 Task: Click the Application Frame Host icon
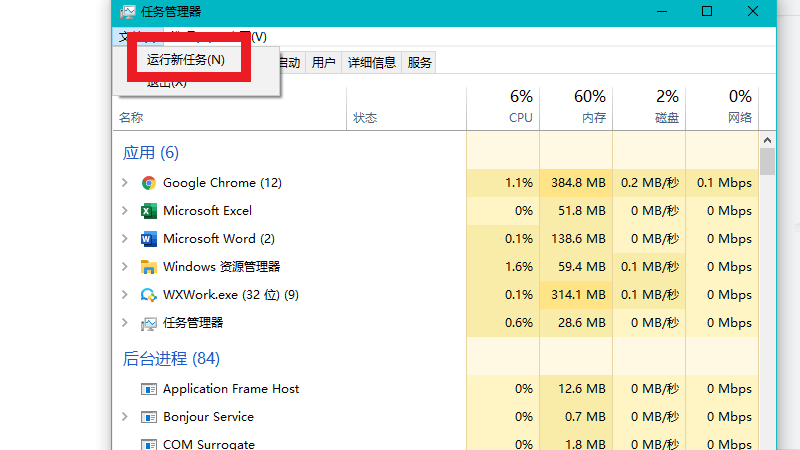coord(149,389)
